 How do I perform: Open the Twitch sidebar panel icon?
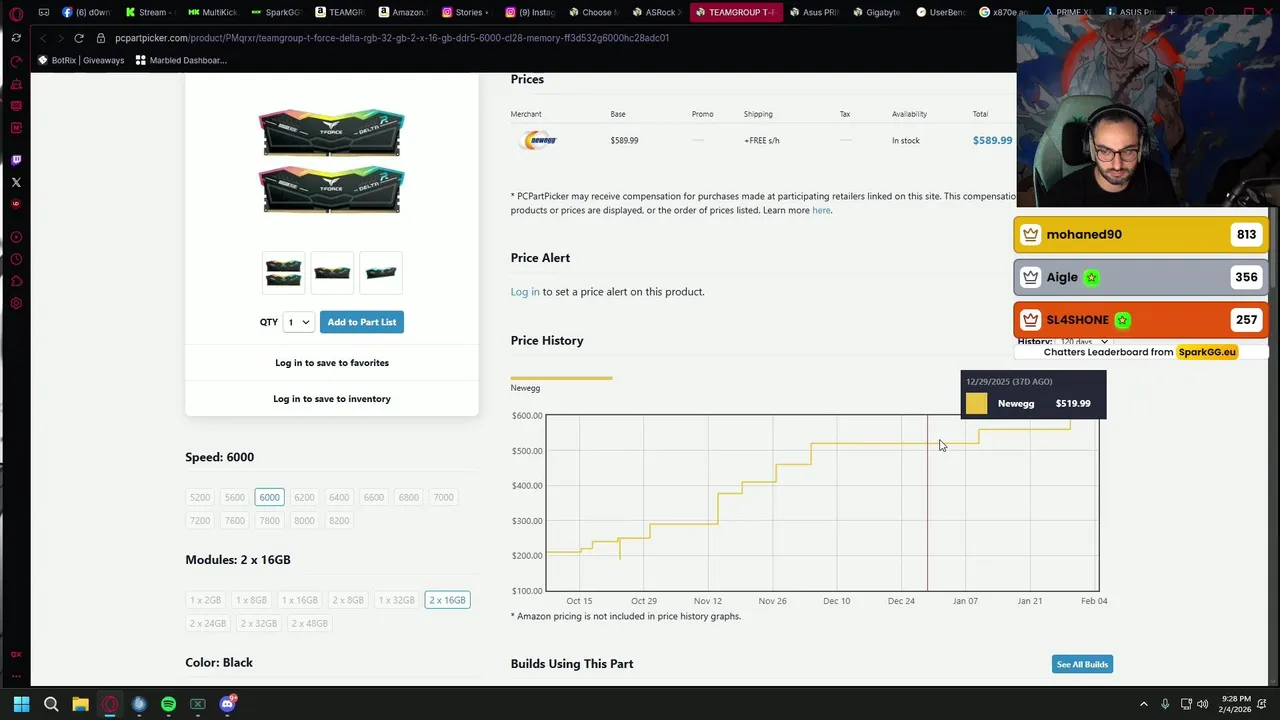point(16,160)
